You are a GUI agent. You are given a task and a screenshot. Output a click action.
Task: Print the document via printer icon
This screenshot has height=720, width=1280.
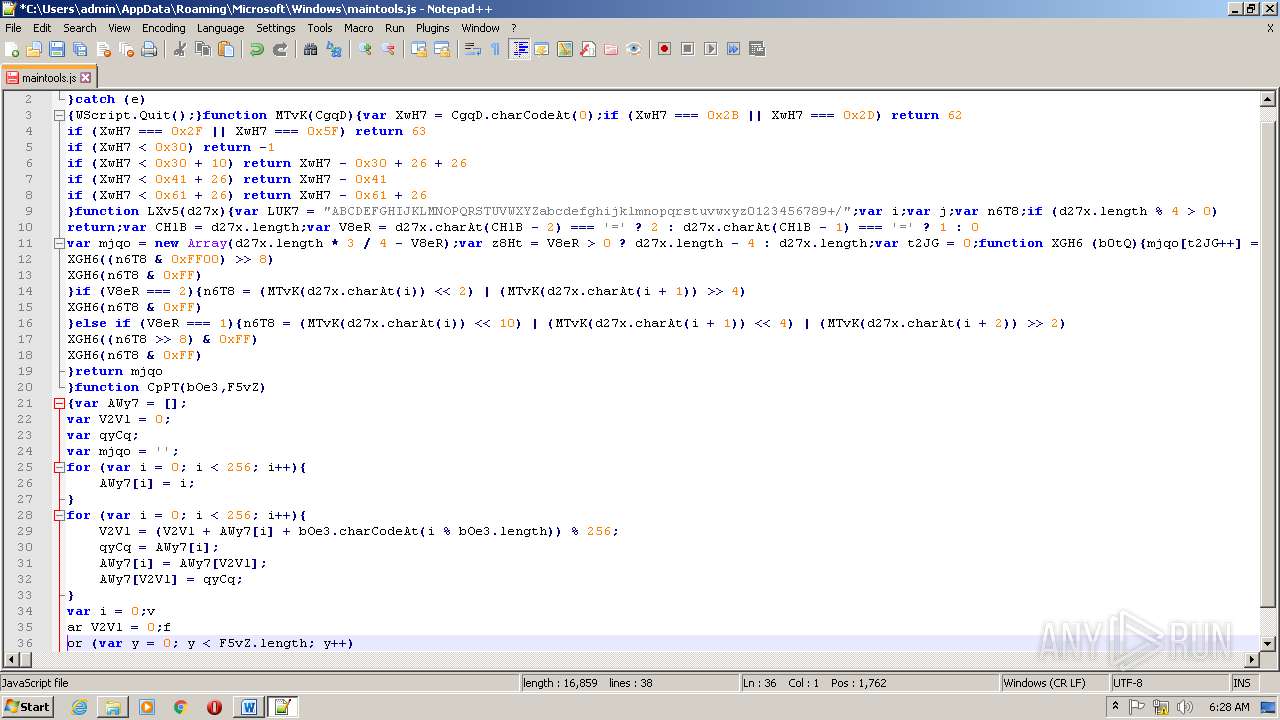pos(149,49)
